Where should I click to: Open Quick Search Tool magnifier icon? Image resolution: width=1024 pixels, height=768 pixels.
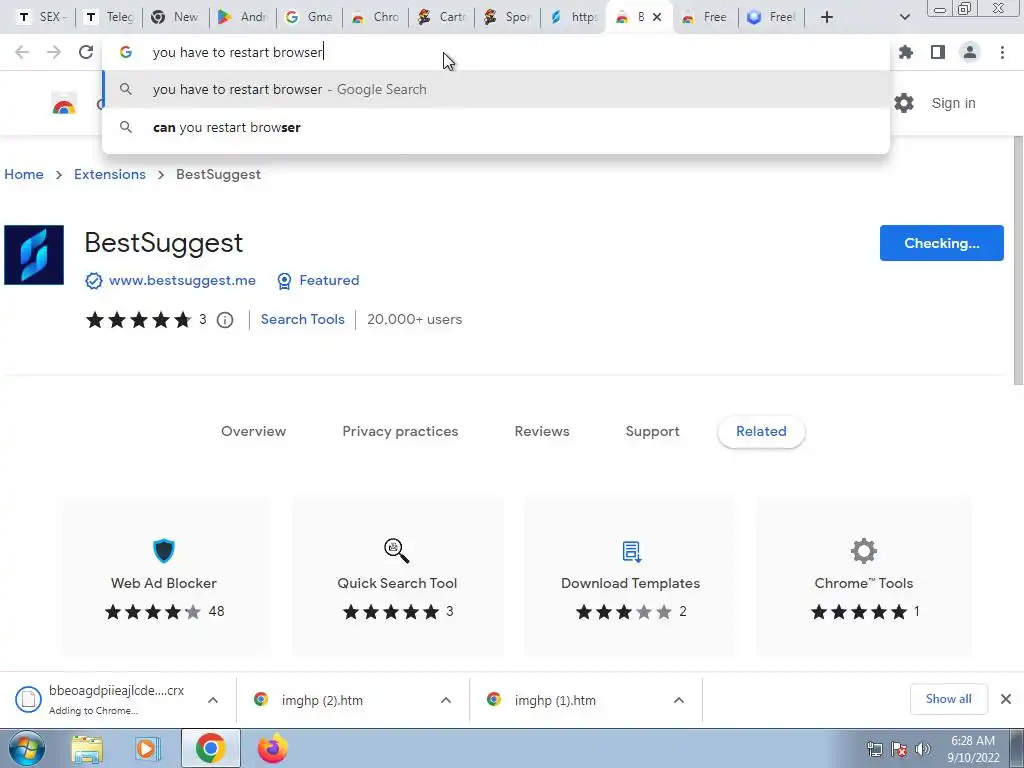coord(396,551)
